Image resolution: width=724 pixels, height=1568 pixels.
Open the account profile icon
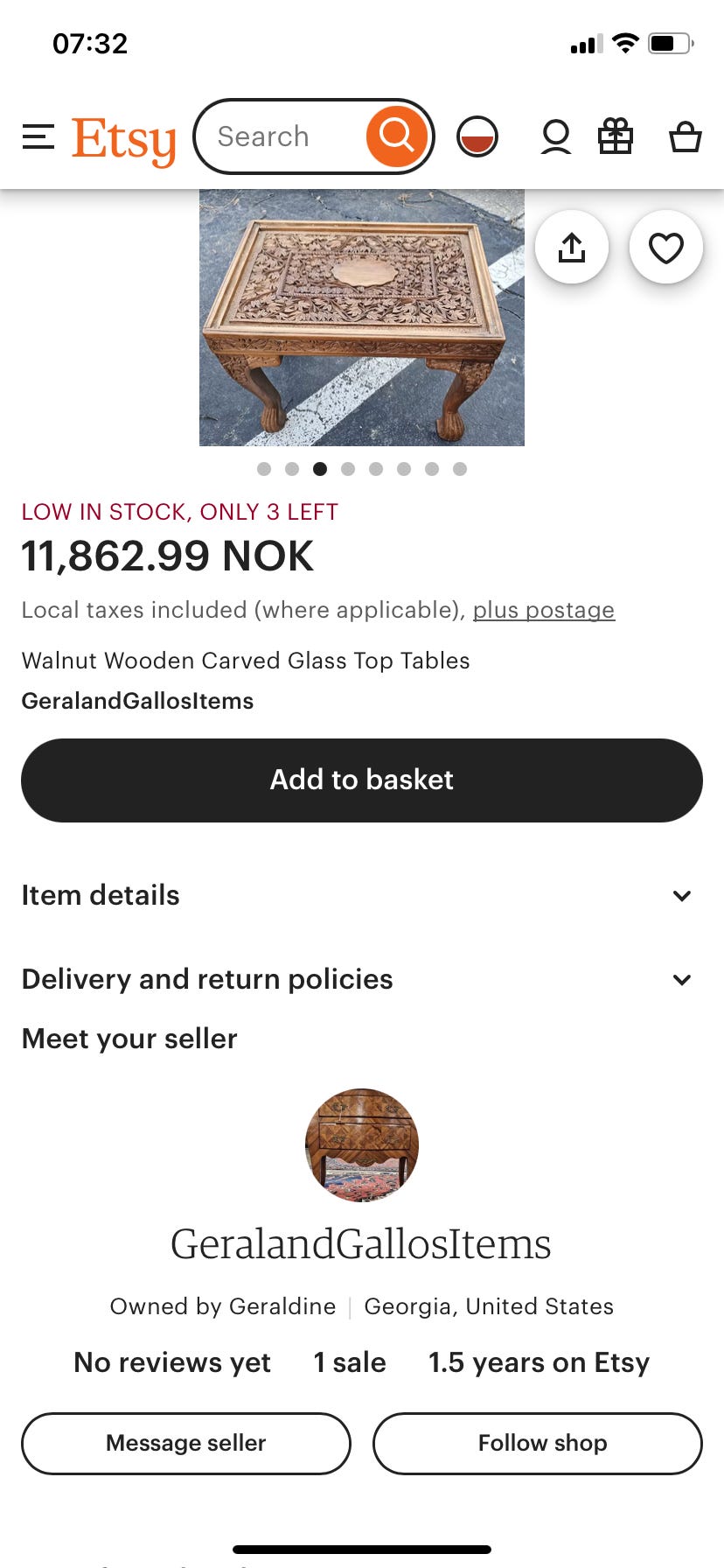[556, 136]
